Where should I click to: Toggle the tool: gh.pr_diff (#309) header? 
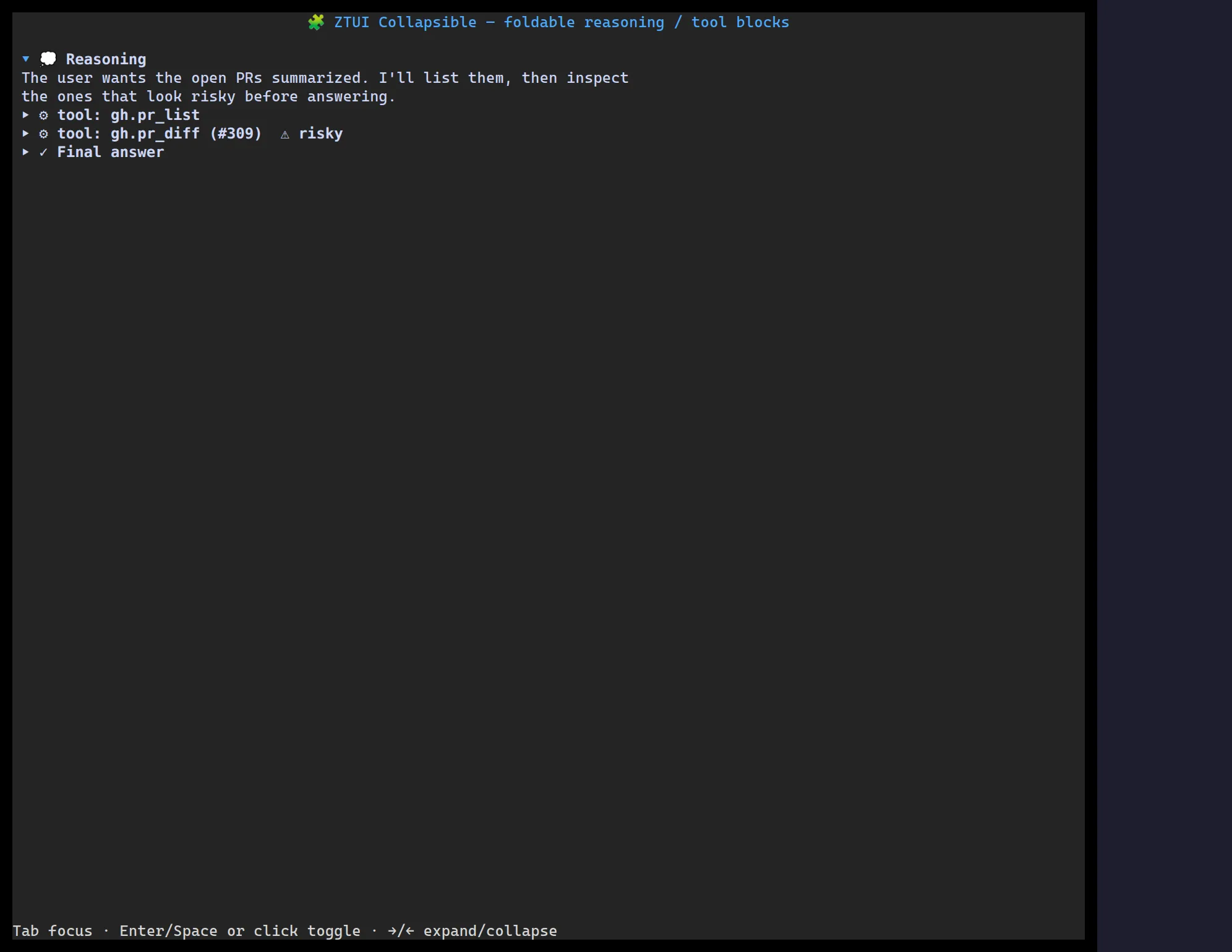[x=160, y=134]
